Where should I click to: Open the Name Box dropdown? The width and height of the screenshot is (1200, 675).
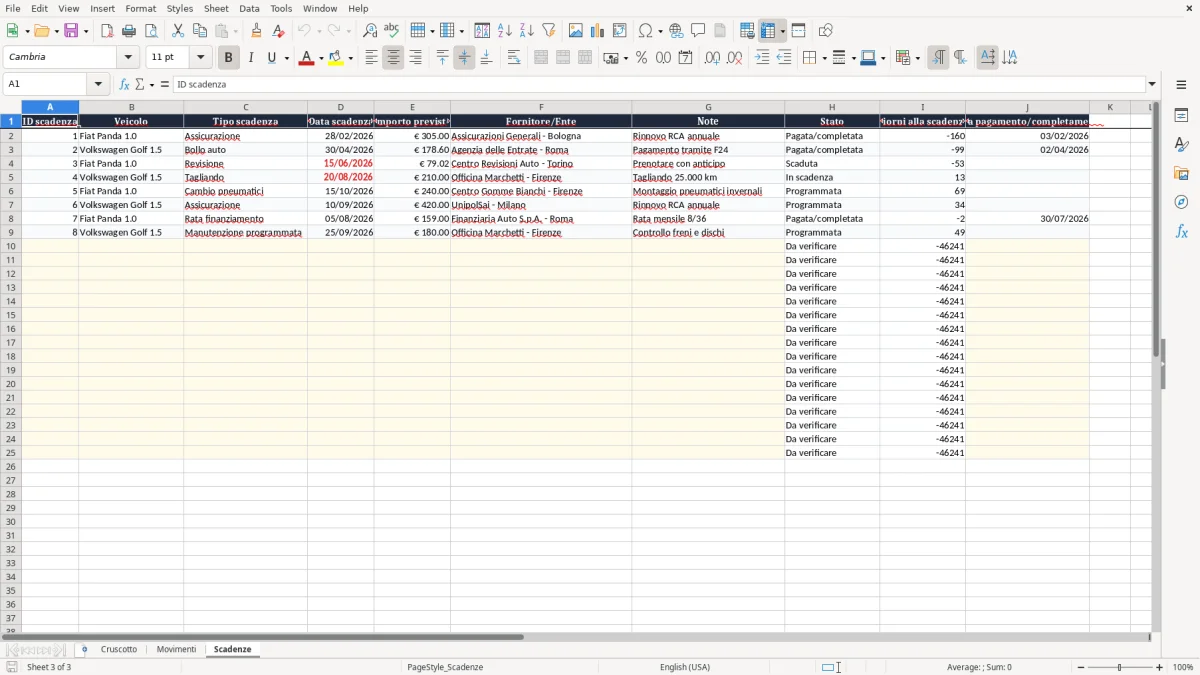click(98, 85)
